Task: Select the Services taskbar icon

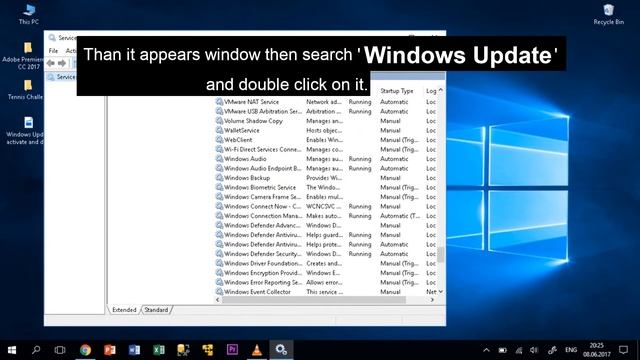Action: (281, 350)
